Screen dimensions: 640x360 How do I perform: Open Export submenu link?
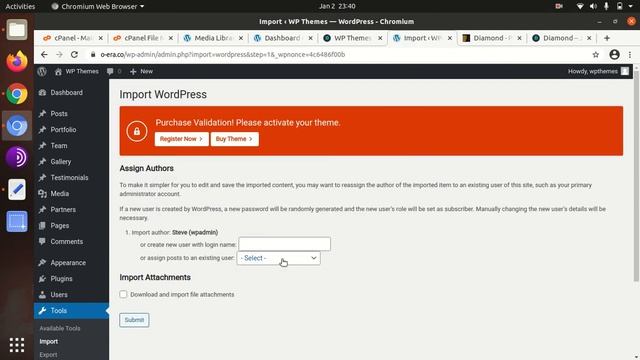pyautogui.click(x=48, y=355)
